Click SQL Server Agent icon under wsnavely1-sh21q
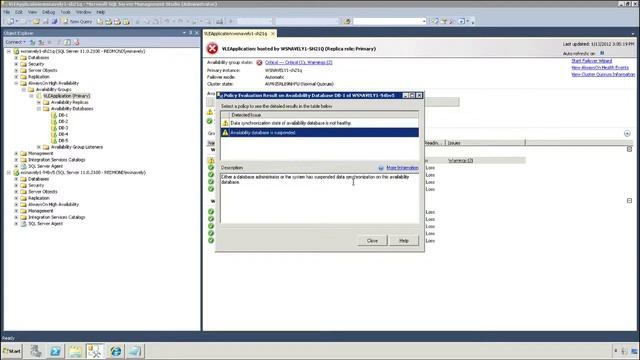Screen dimensions: 640x360 pos(24,166)
